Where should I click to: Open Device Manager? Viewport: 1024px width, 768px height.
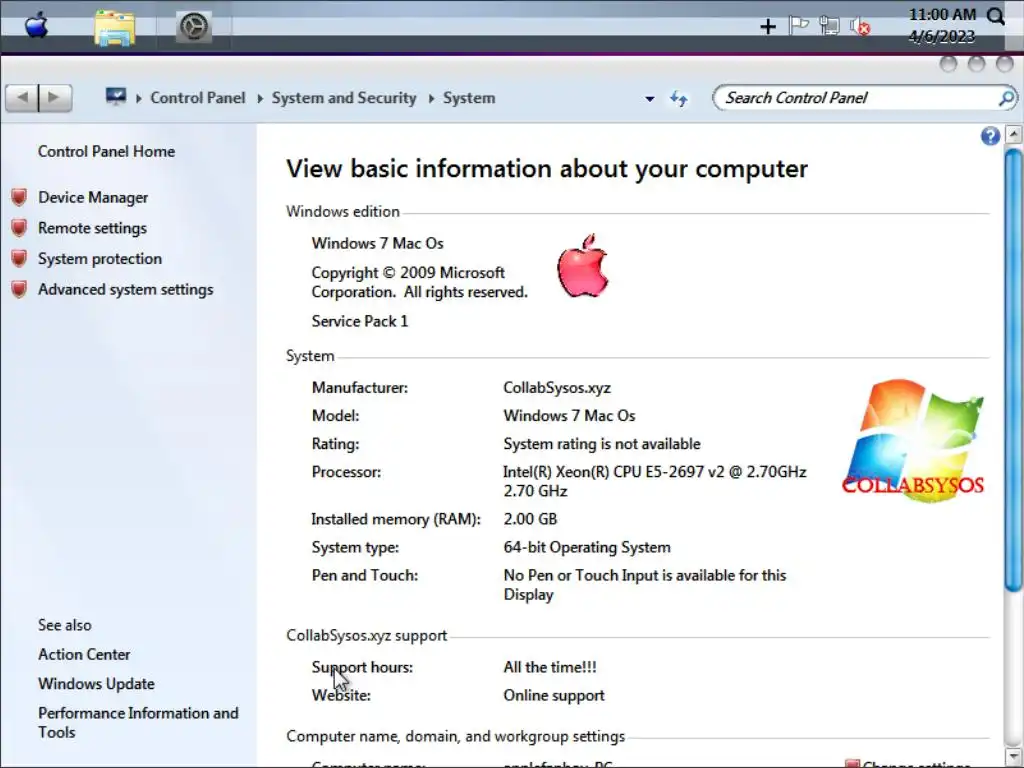click(x=93, y=197)
